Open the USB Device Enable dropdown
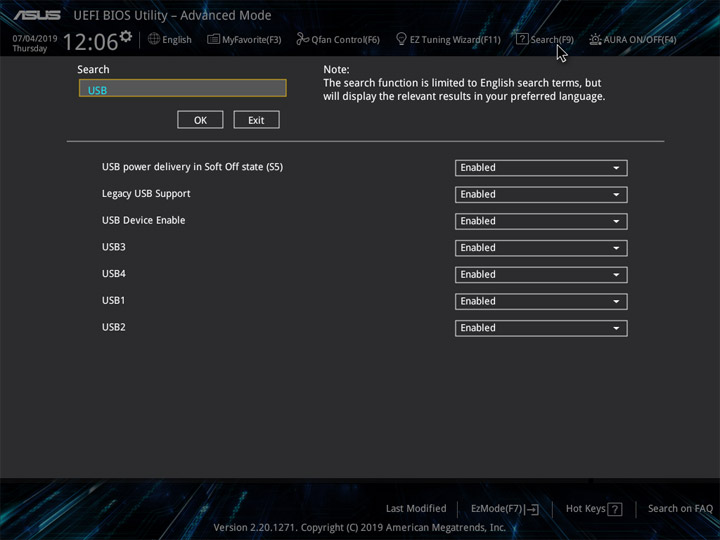This screenshot has height=540, width=720. [x=541, y=221]
